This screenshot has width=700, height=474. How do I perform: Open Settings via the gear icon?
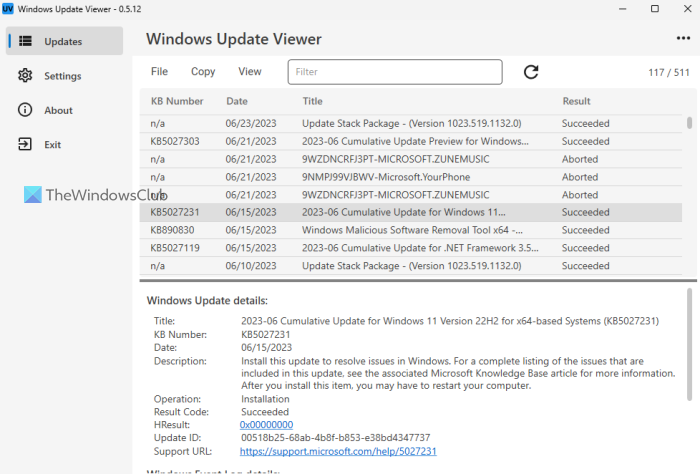click(25, 75)
